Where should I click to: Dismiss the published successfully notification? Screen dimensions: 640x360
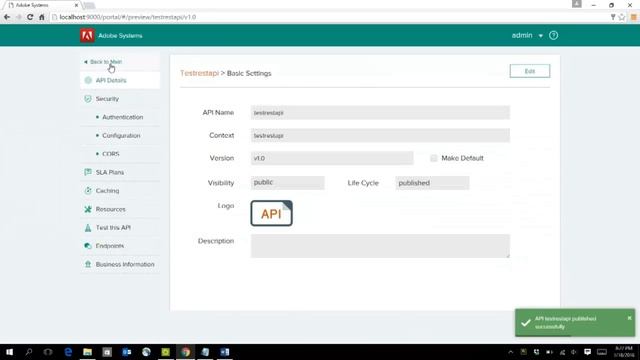pos(629,318)
